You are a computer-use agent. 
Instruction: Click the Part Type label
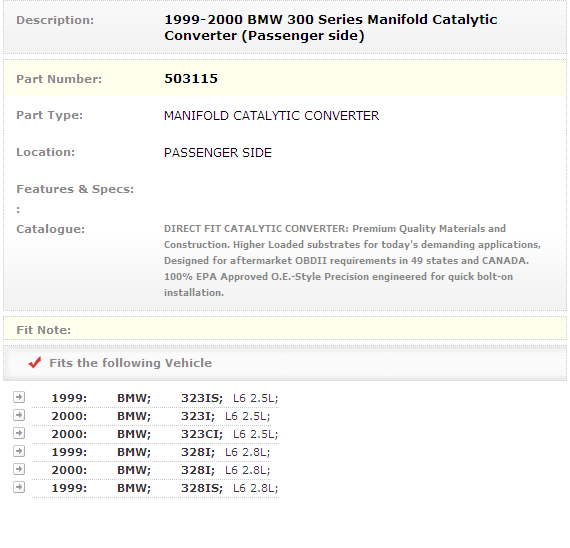pos(50,115)
